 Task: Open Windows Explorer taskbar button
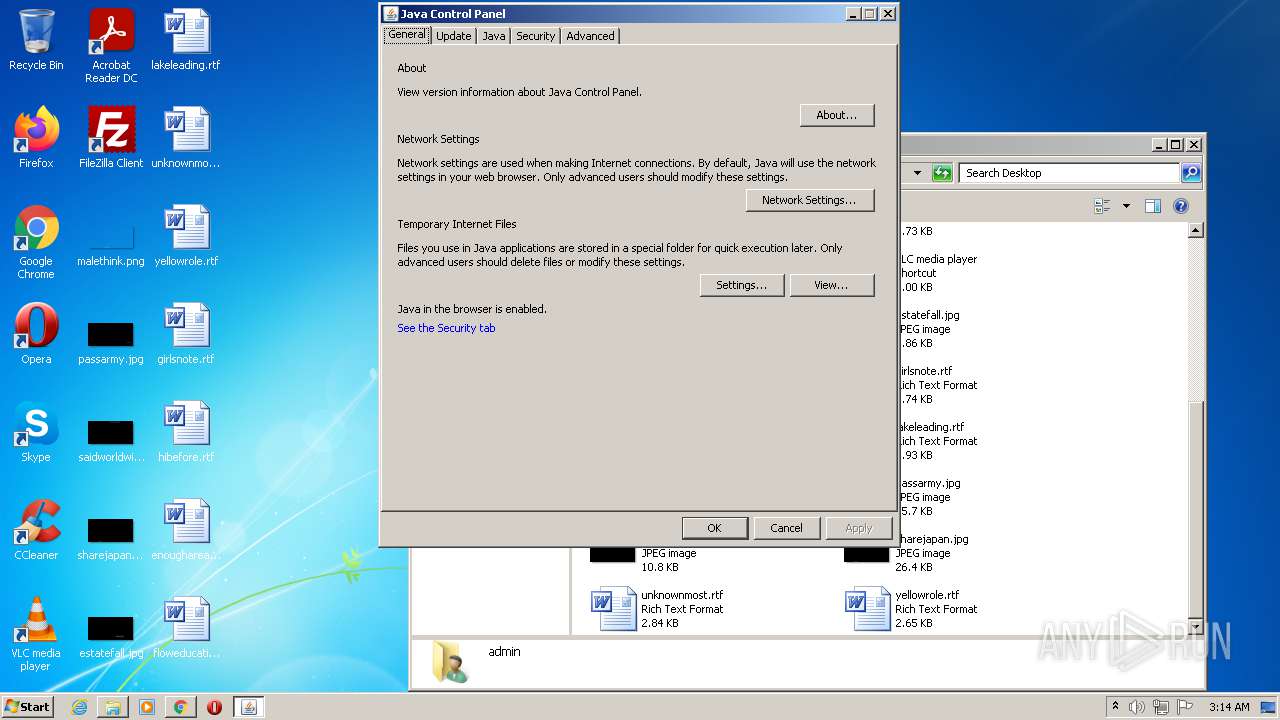tap(113, 707)
